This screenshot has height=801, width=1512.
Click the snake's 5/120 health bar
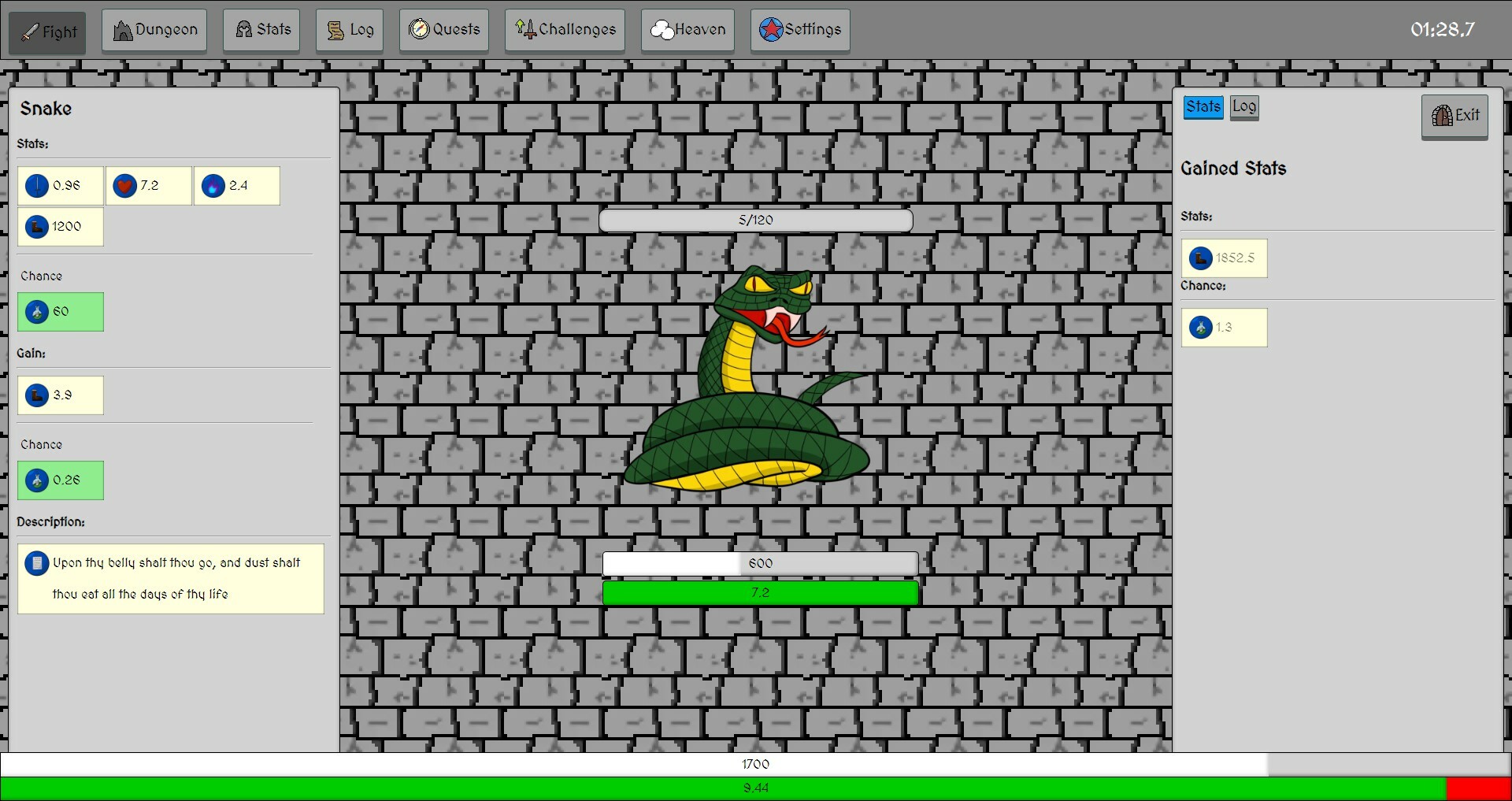click(x=756, y=220)
